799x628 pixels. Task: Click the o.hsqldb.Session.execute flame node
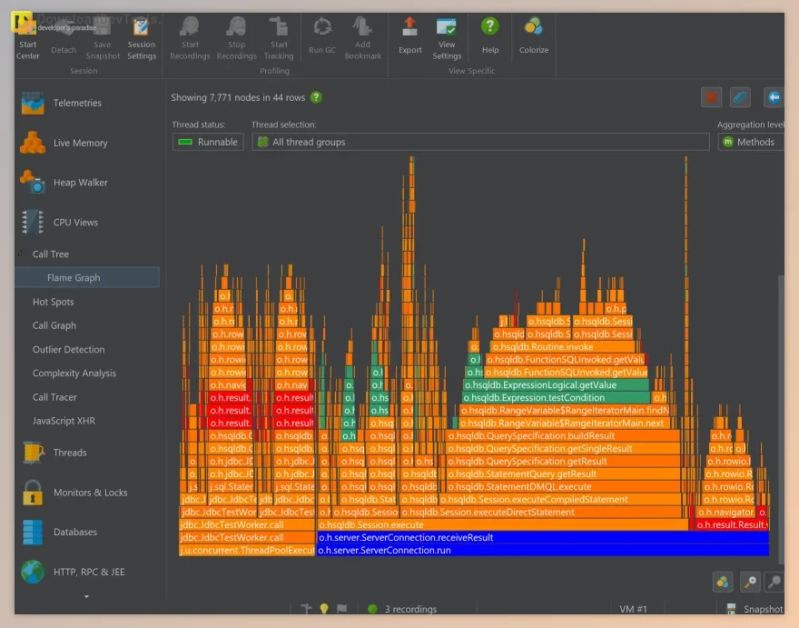coord(502,525)
